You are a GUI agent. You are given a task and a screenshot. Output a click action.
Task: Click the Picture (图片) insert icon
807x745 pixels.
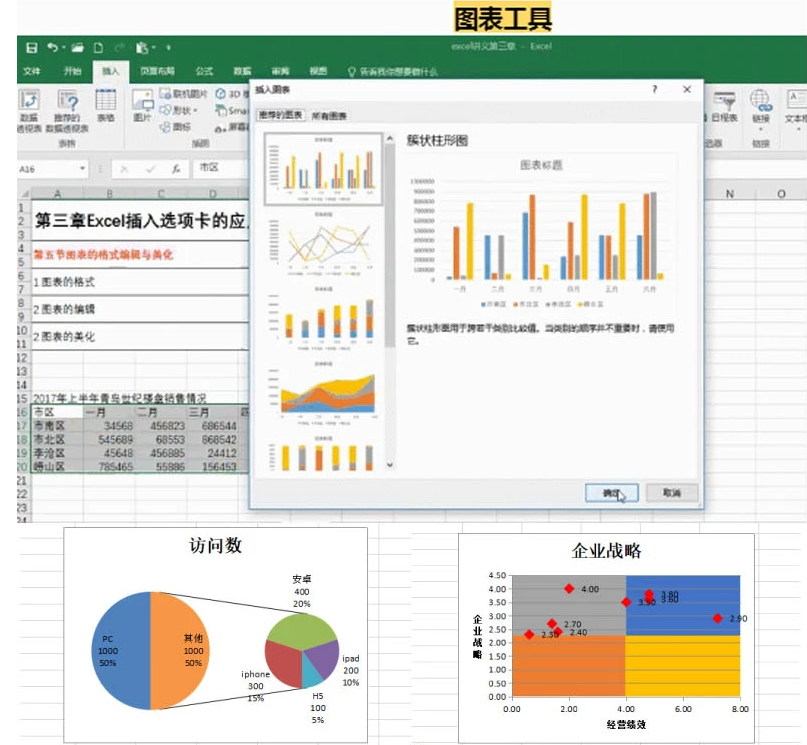coord(143,102)
